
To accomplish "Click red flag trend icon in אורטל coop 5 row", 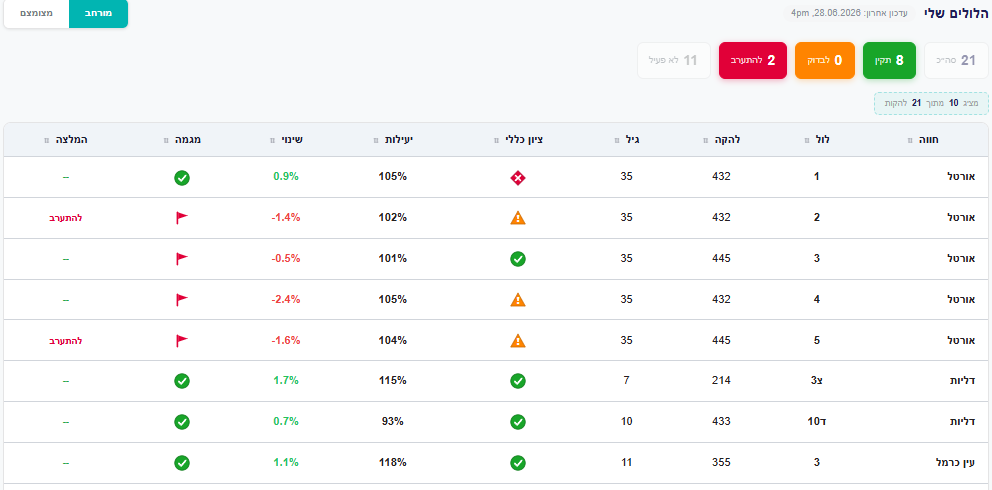I will (182, 341).
